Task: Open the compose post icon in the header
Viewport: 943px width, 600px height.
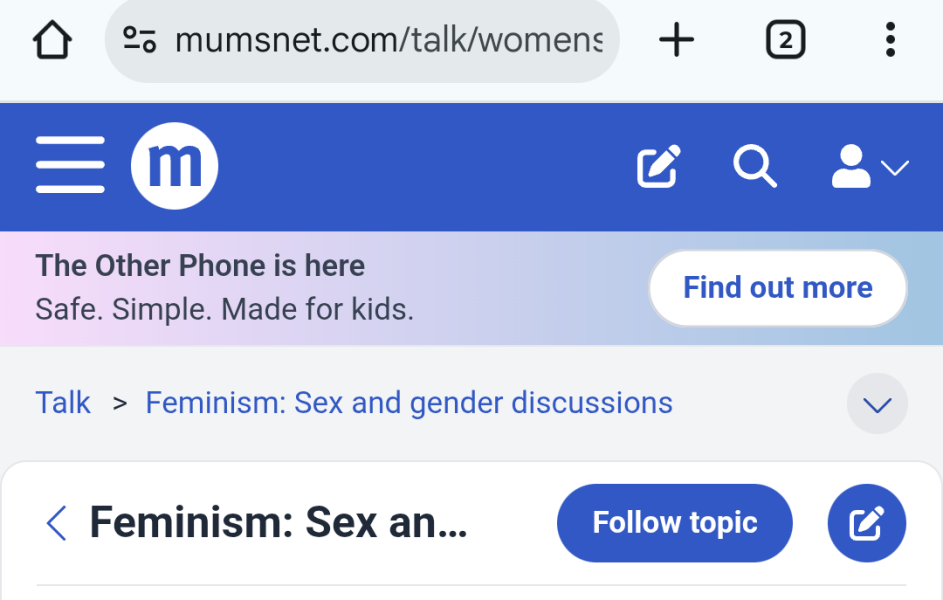Action: [658, 168]
